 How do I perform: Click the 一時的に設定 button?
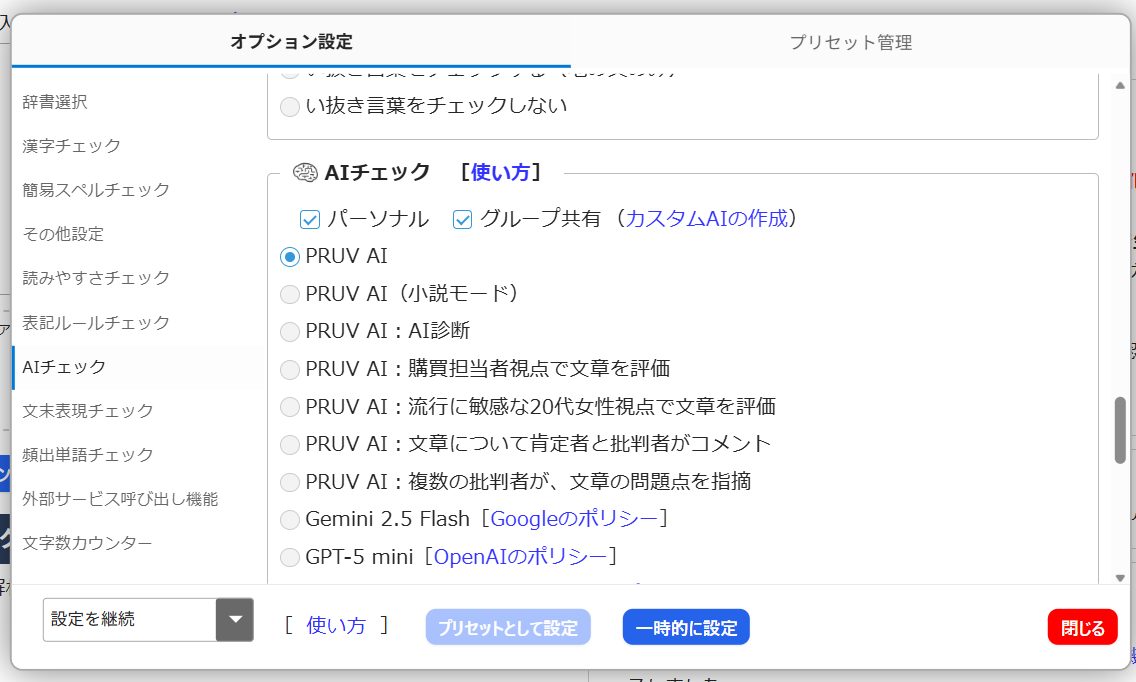(685, 626)
